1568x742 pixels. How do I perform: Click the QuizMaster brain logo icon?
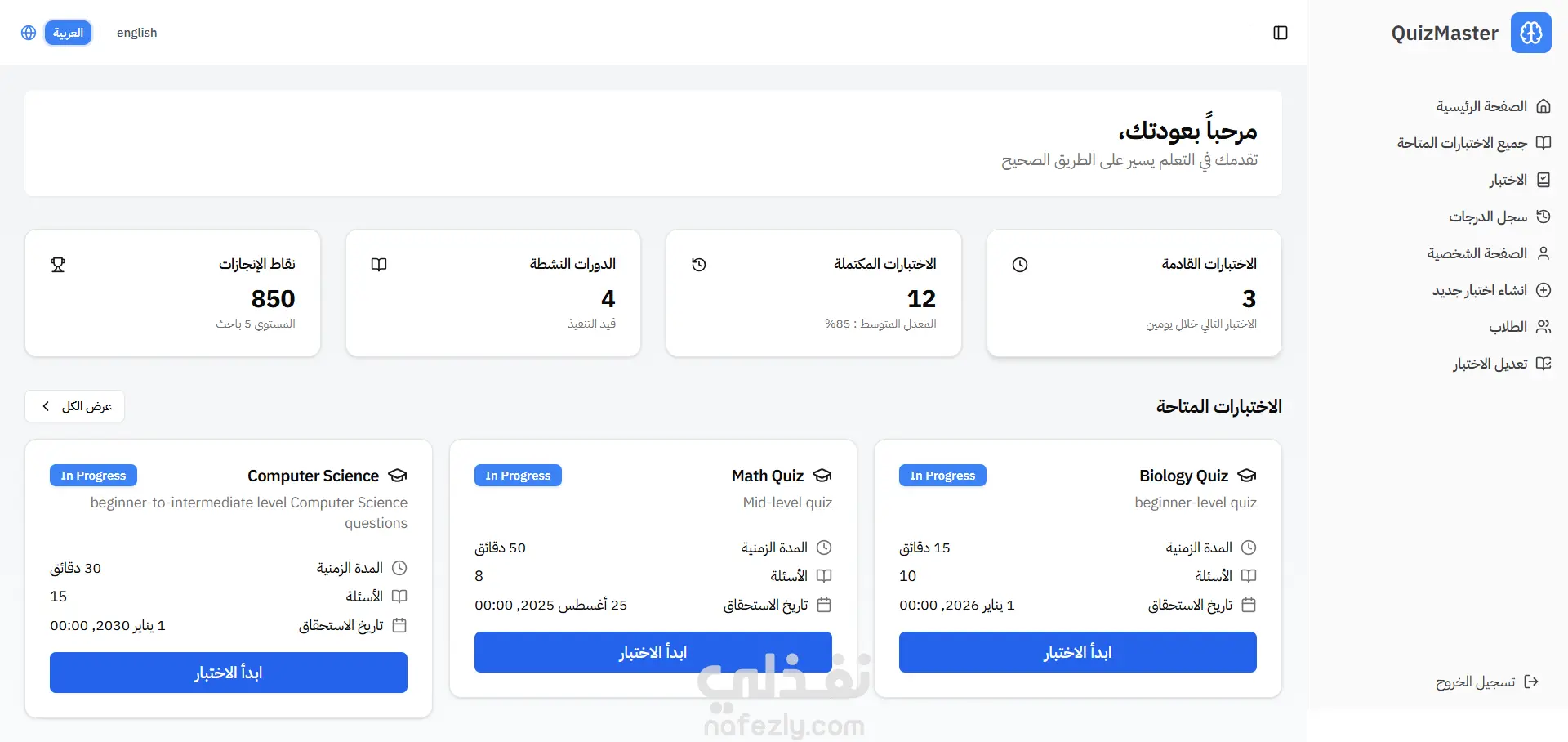click(1530, 33)
